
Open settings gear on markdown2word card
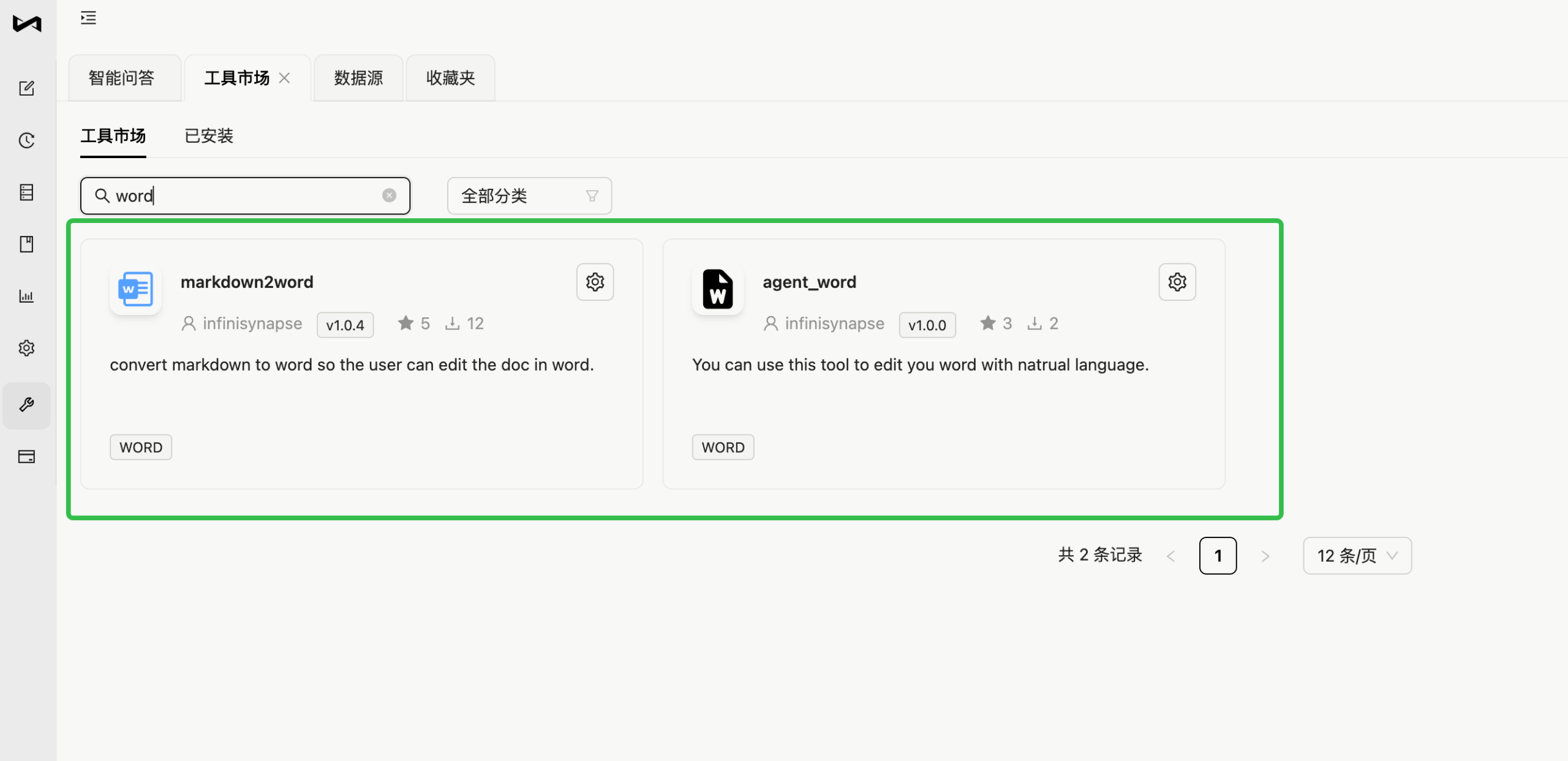tap(594, 281)
